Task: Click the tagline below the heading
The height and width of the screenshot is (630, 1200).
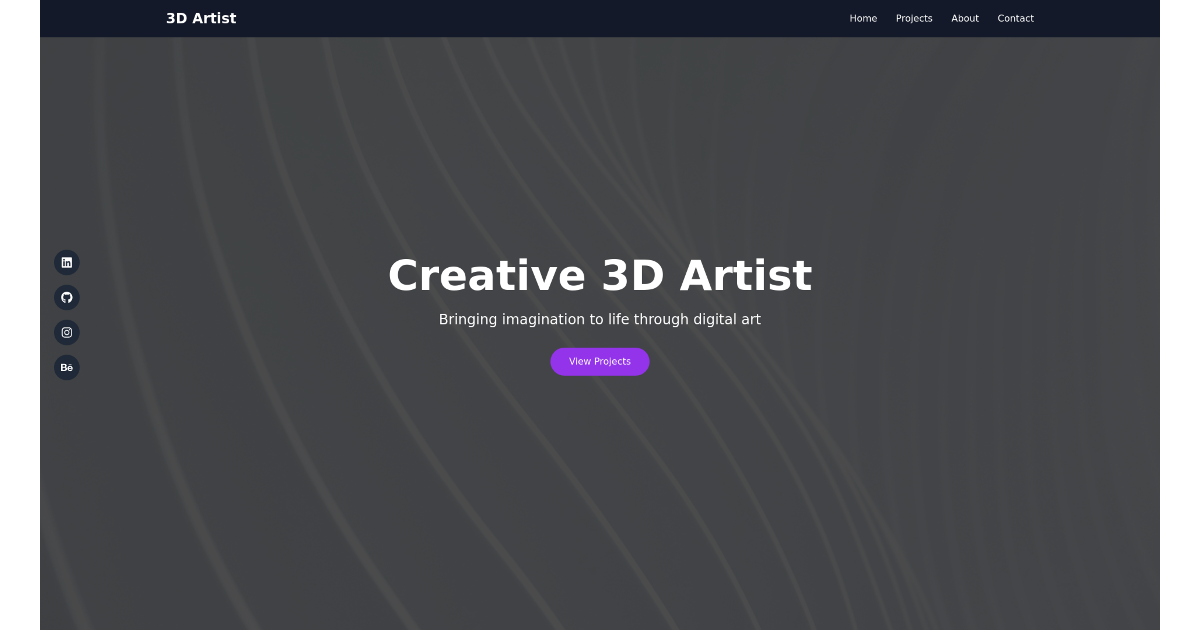Action: pyautogui.click(x=600, y=319)
